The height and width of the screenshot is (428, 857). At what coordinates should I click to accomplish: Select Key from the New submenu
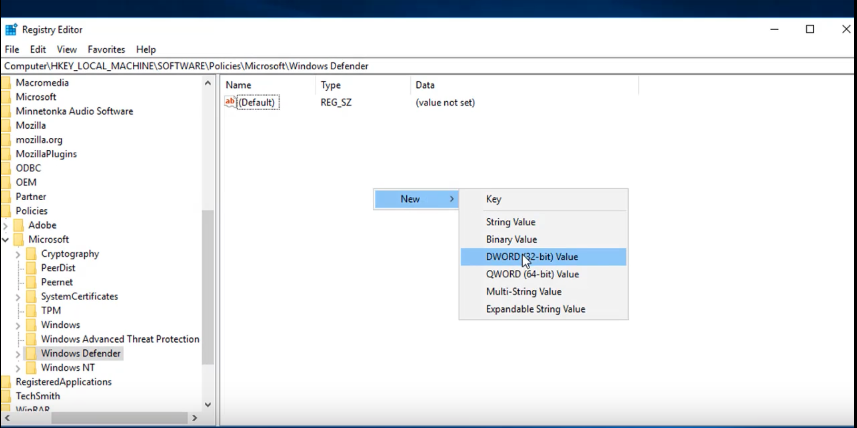click(543, 199)
